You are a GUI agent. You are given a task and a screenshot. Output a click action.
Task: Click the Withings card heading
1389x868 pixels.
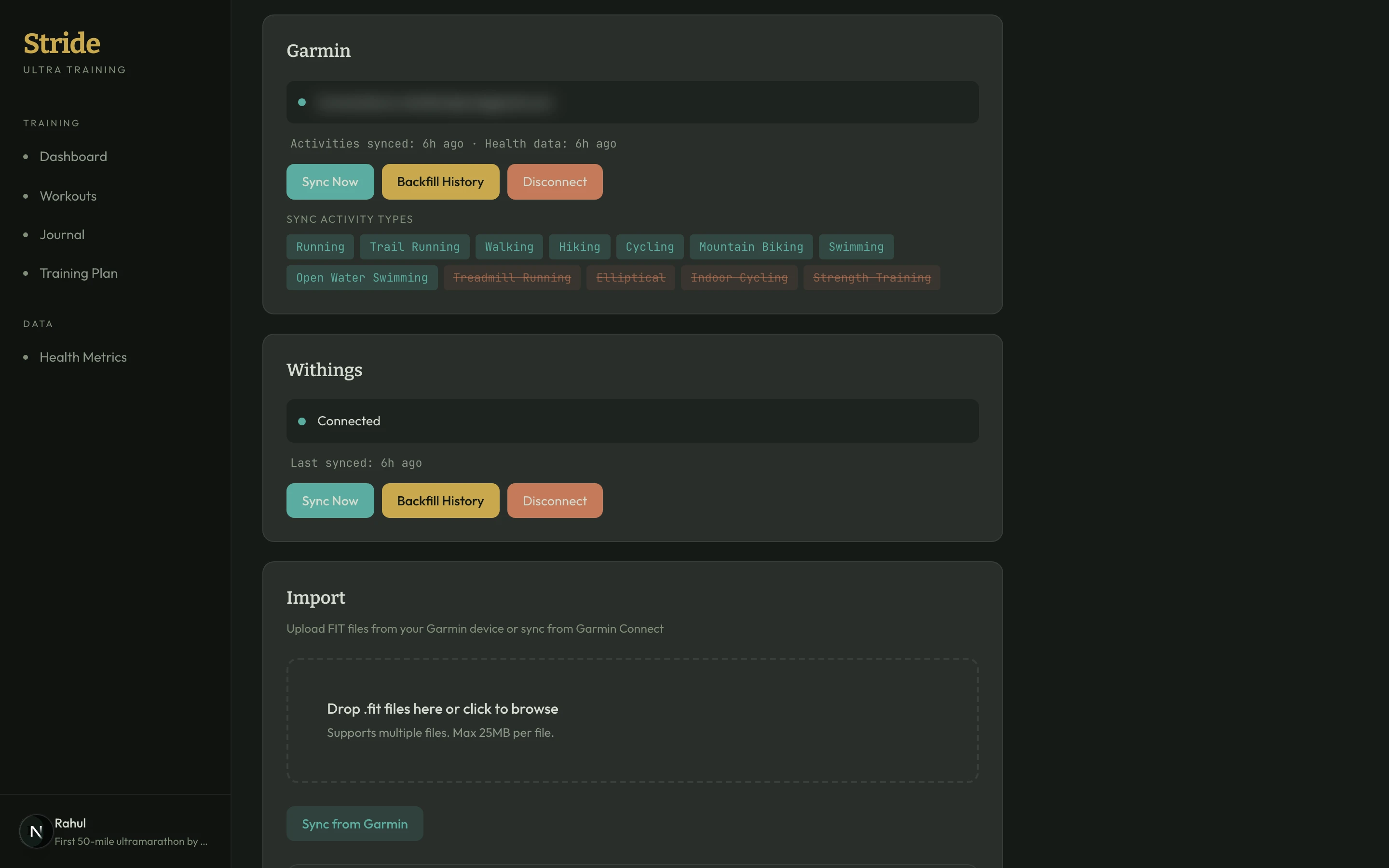(x=324, y=370)
